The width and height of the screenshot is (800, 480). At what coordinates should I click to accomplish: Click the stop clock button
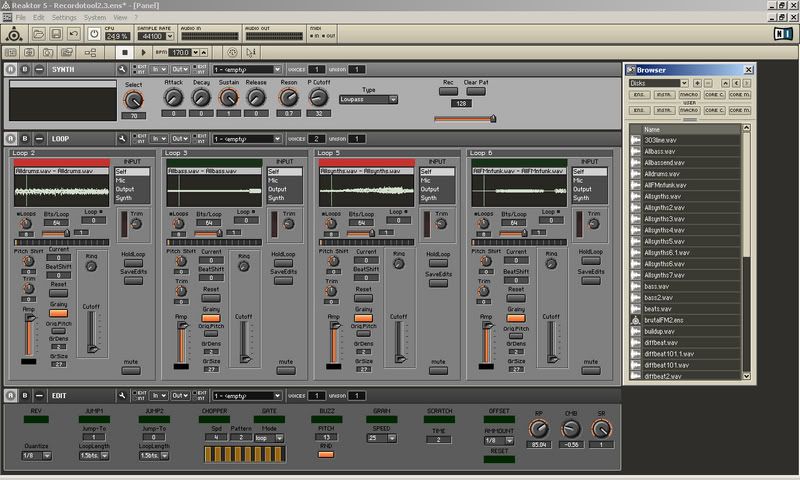pyautogui.click(x=124, y=52)
